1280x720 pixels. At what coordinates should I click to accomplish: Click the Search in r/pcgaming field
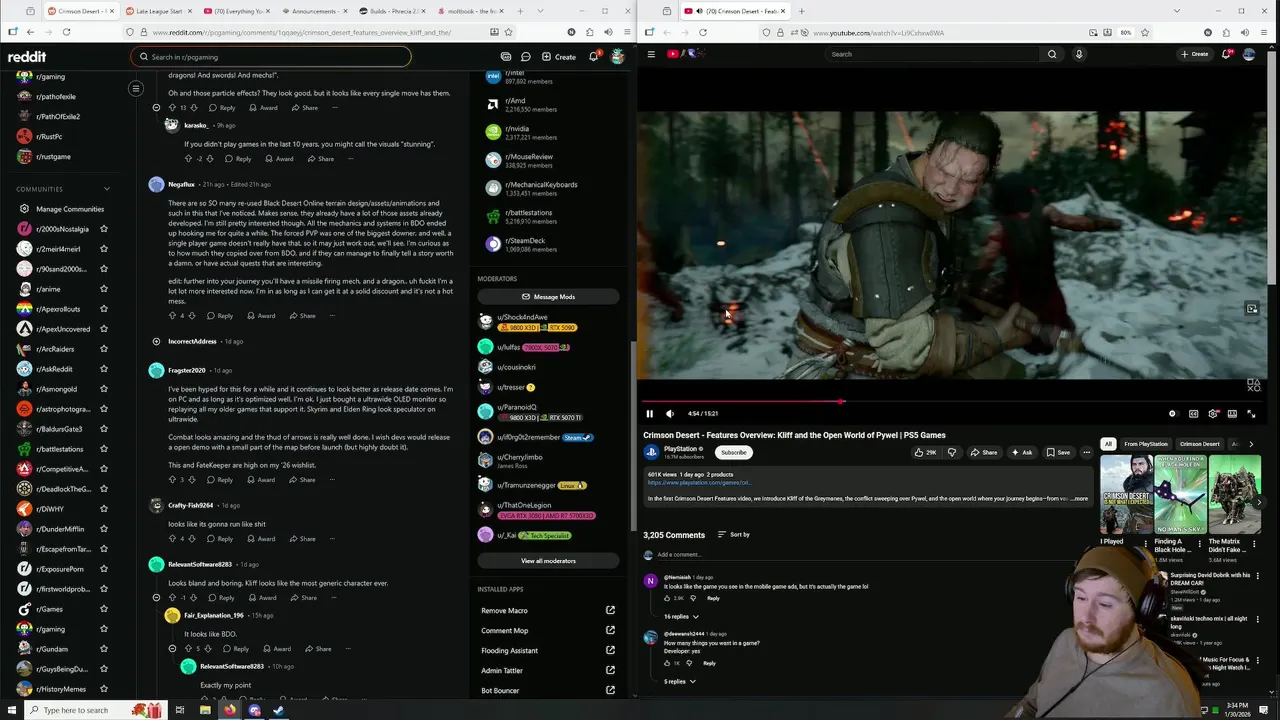click(x=270, y=57)
